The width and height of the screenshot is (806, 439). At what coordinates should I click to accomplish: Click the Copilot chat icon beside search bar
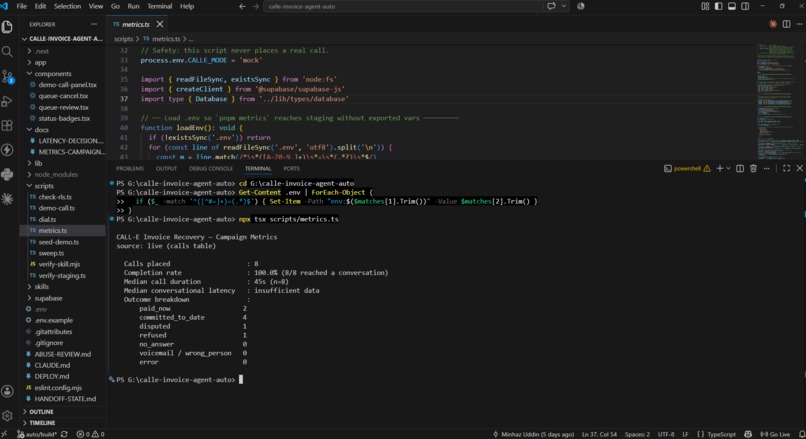[552, 6]
